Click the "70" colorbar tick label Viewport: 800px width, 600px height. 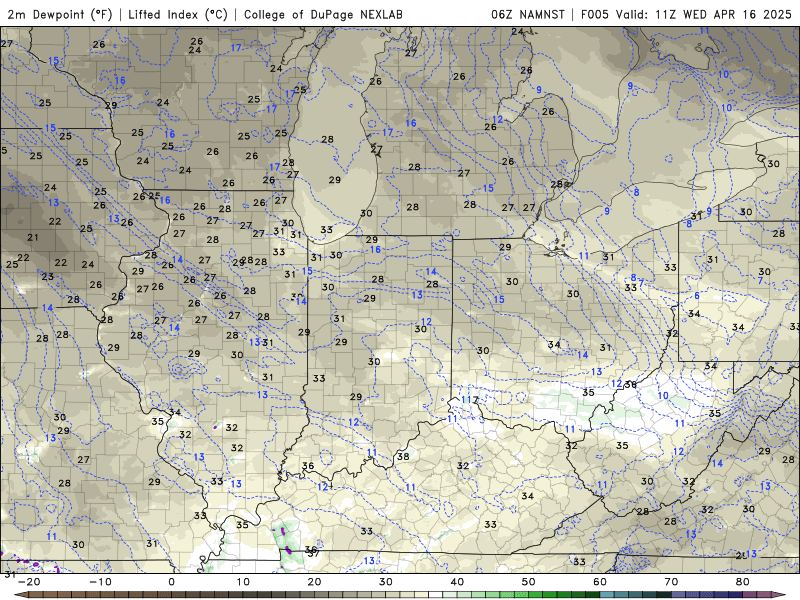(671, 582)
